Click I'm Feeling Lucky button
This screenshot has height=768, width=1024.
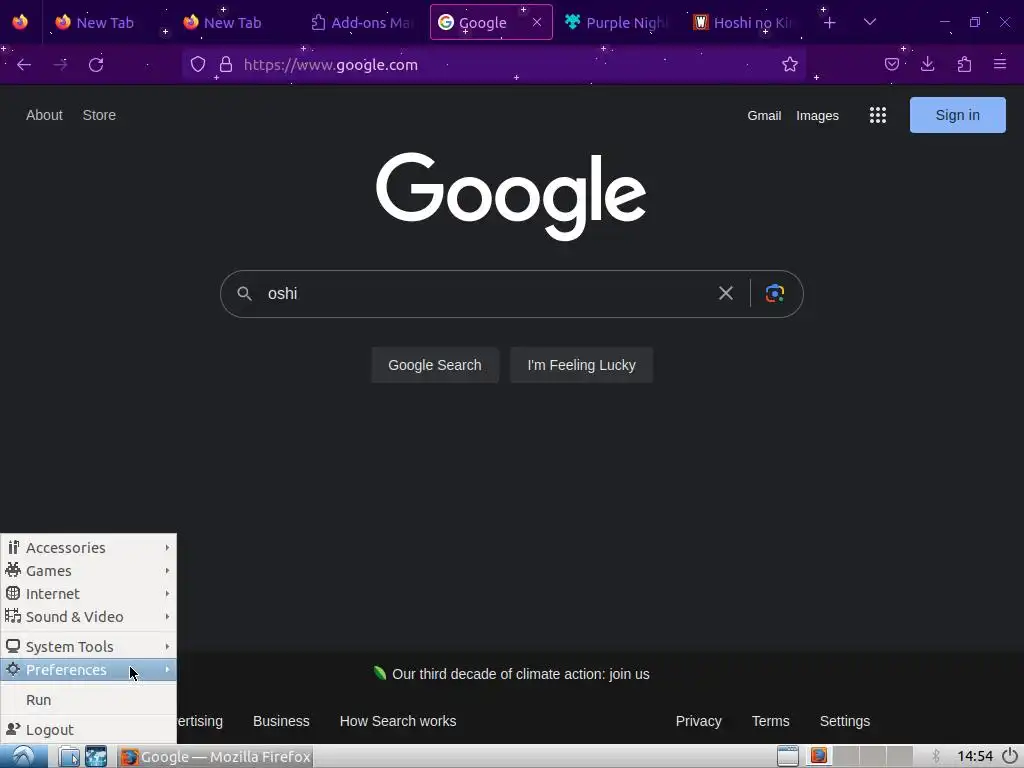pyautogui.click(x=581, y=365)
